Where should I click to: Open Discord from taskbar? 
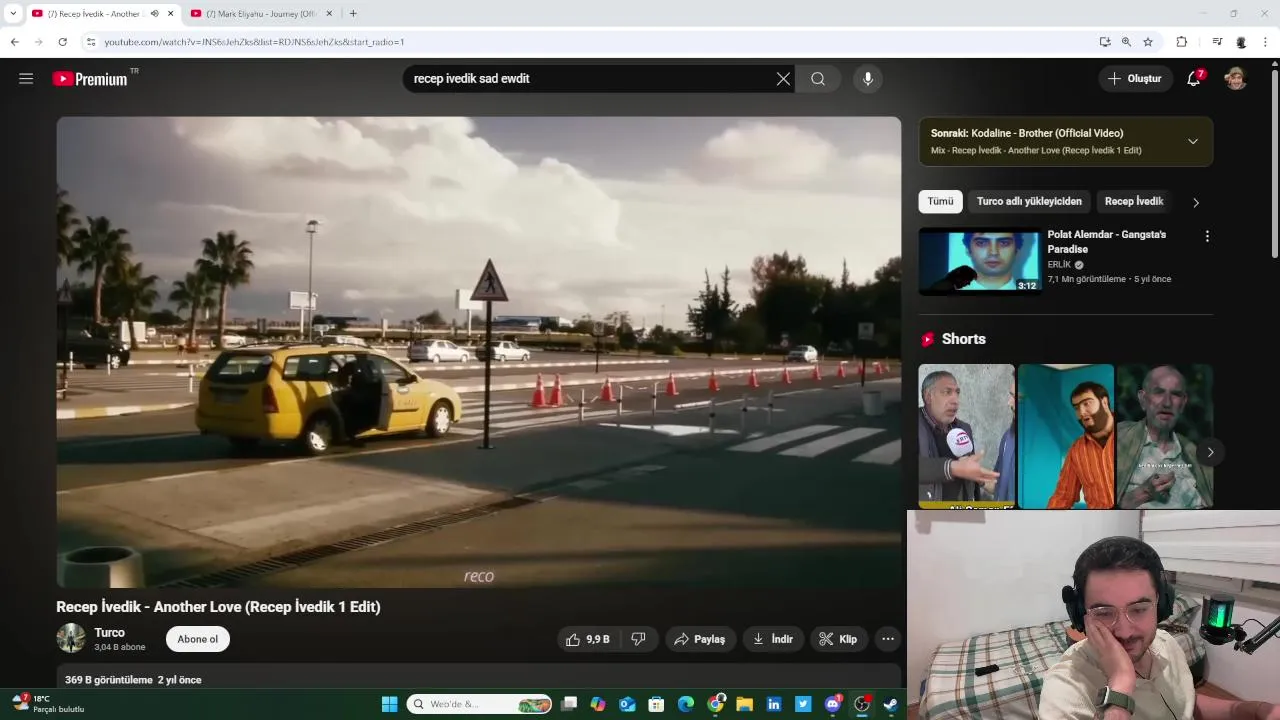click(x=832, y=704)
